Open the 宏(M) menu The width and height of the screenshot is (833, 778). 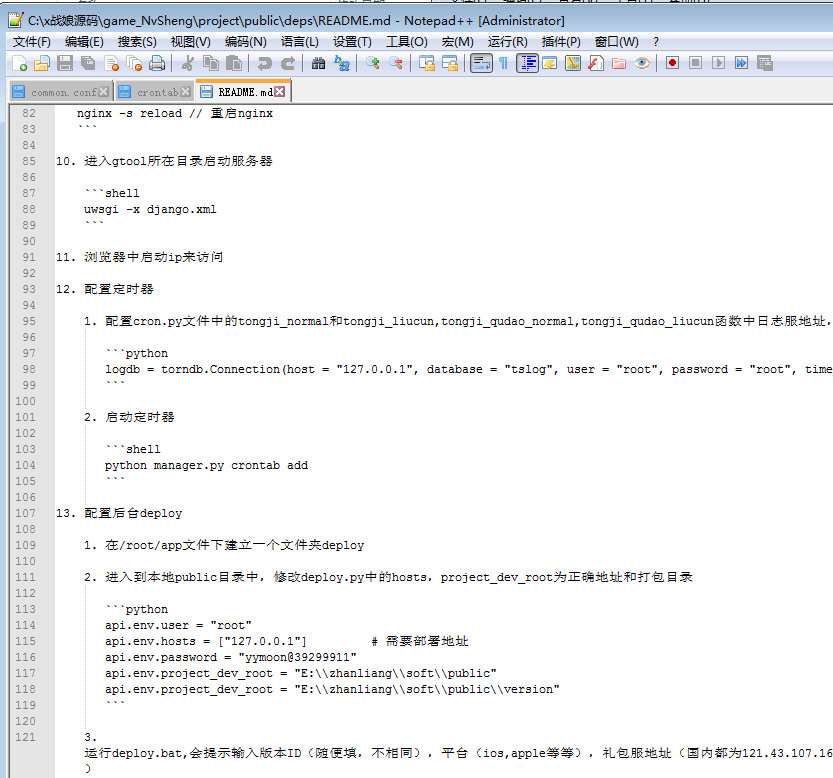(457, 41)
